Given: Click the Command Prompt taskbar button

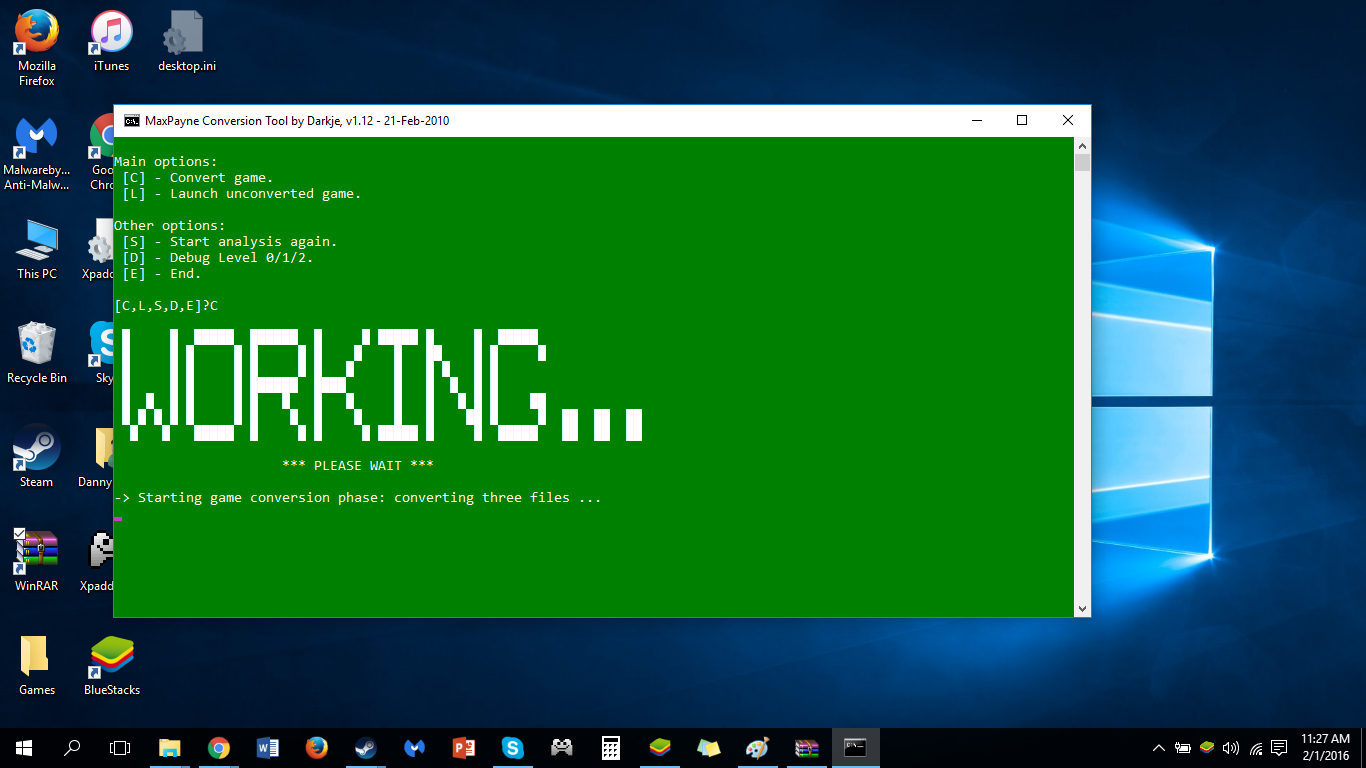Looking at the screenshot, I should 856,748.
